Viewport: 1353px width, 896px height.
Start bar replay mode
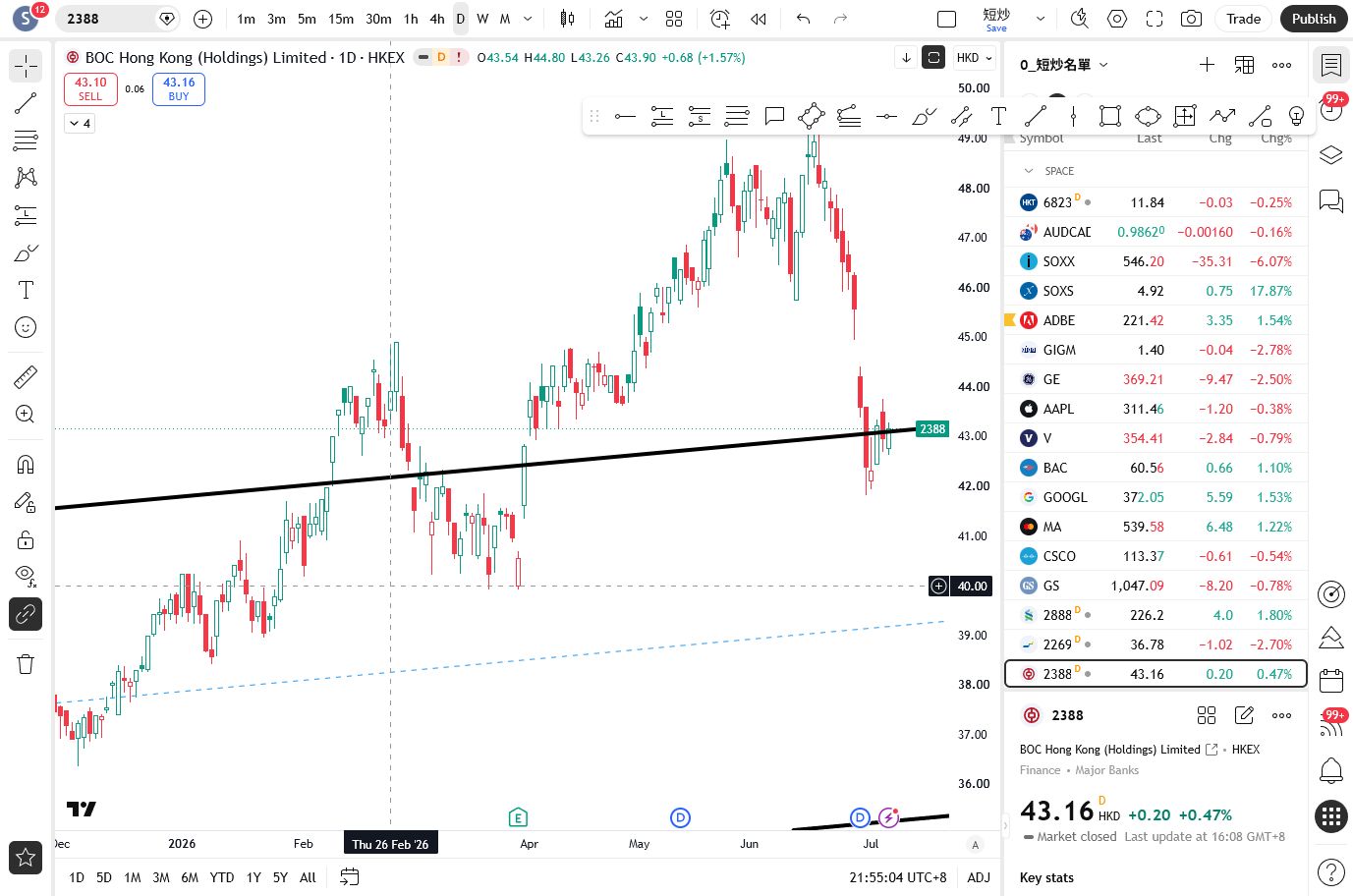click(x=758, y=19)
